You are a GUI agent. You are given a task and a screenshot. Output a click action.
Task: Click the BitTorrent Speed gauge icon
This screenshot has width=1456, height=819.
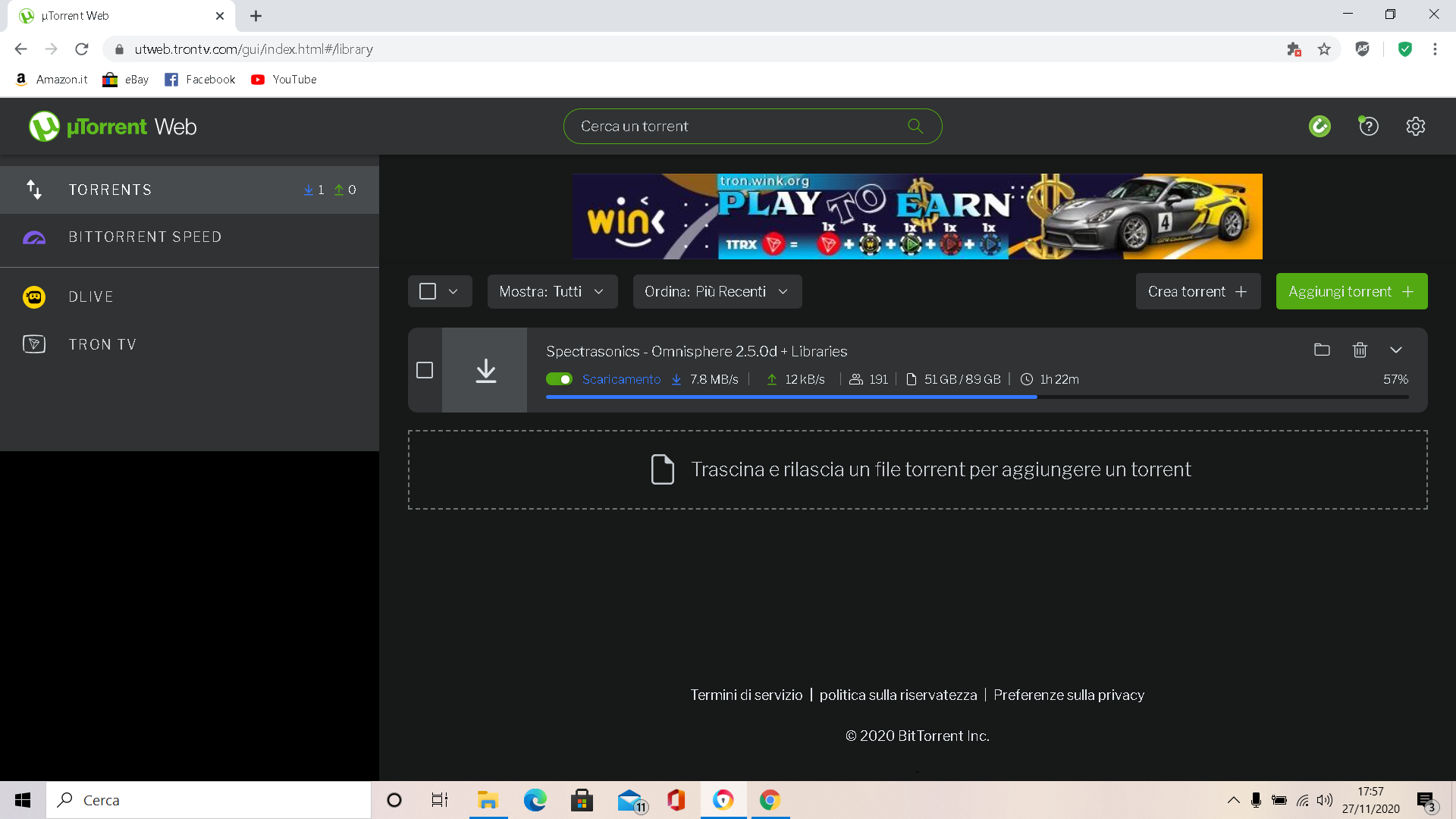click(34, 237)
